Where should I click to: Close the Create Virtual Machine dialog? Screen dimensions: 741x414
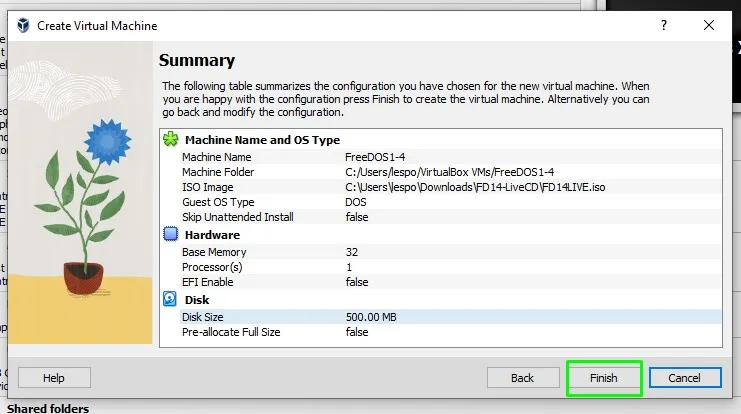click(x=708, y=25)
